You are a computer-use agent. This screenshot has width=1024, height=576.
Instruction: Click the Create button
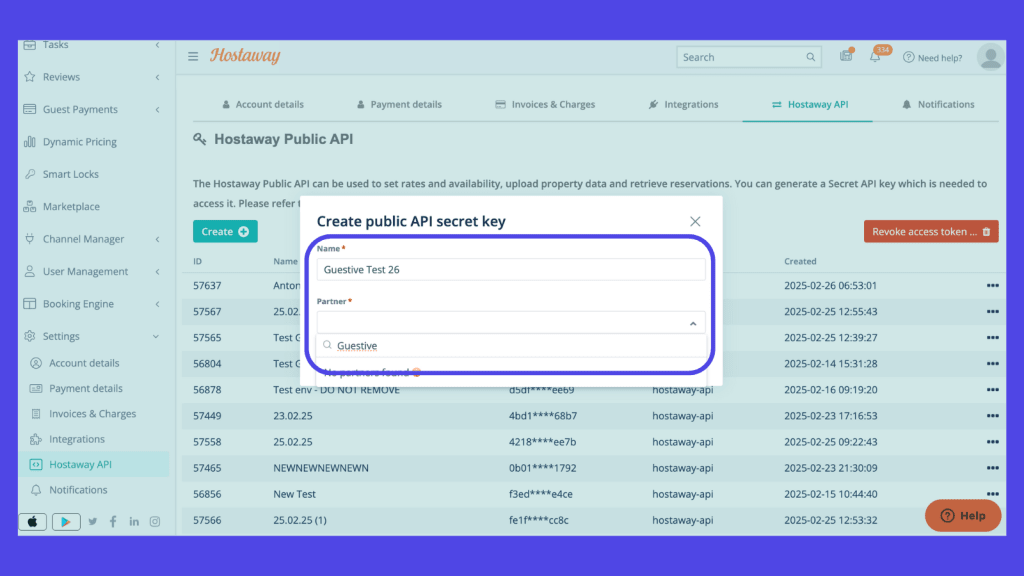pyautogui.click(x=225, y=231)
